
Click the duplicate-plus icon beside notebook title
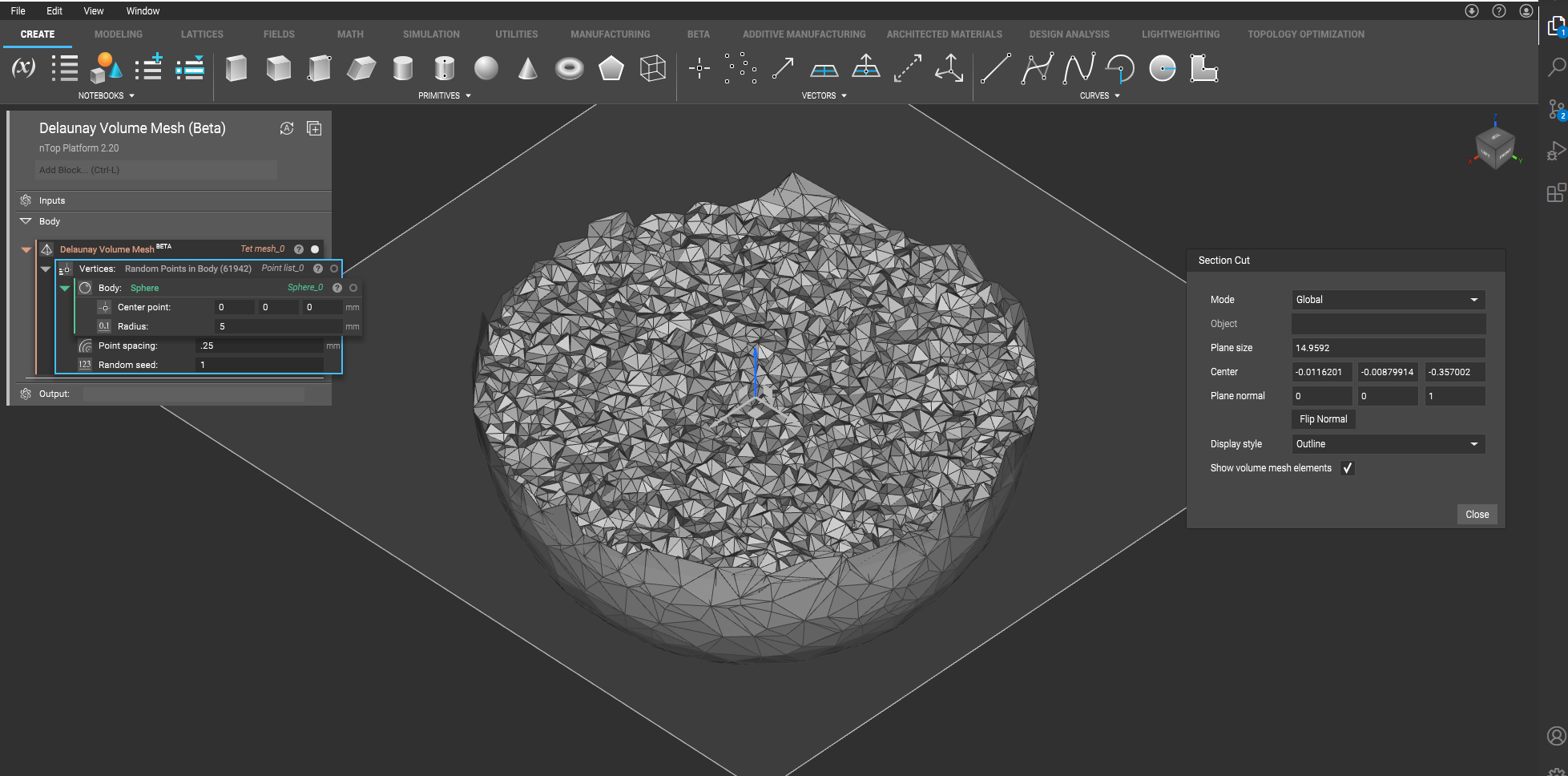tap(314, 128)
